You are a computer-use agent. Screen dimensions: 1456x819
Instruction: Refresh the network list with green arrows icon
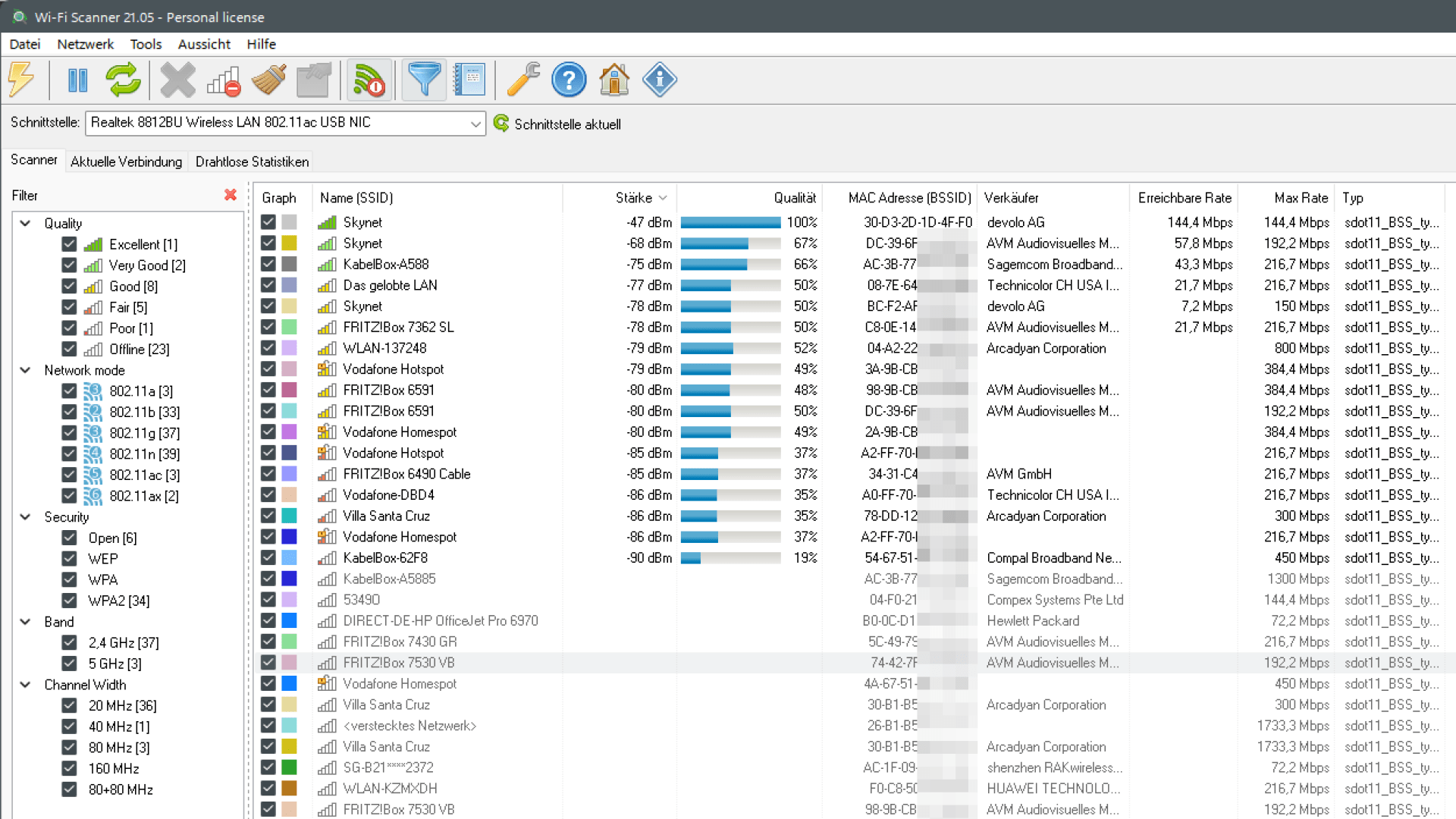(123, 80)
